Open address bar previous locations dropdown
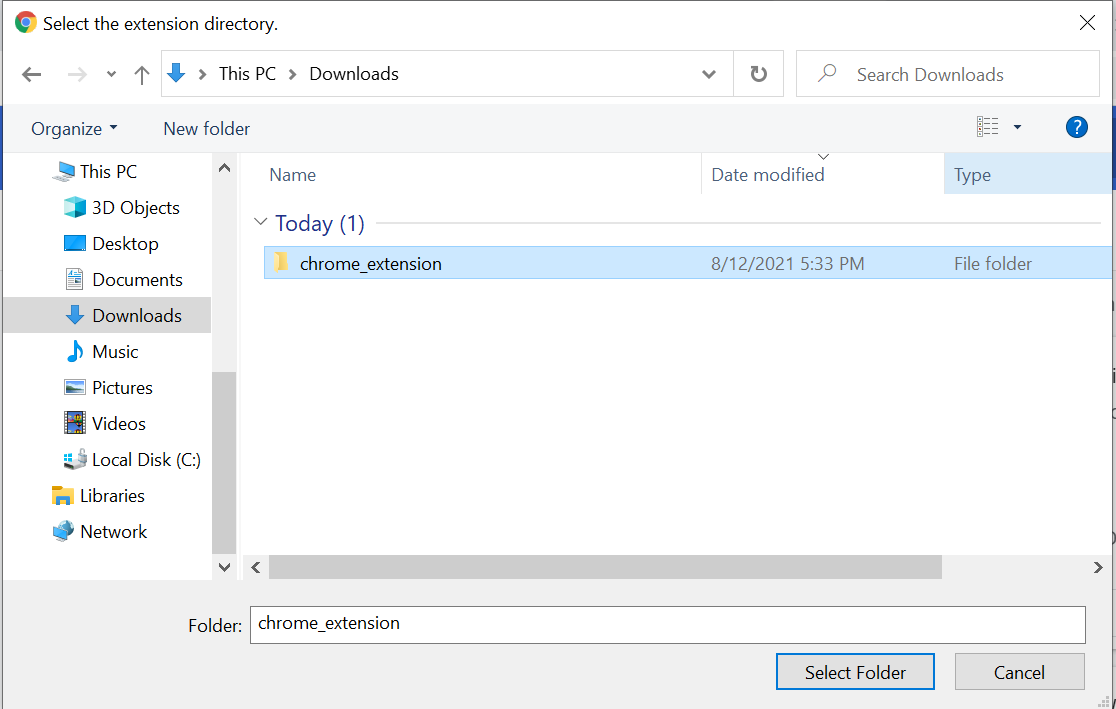Image resolution: width=1116 pixels, height=709 pixels. 709,74
